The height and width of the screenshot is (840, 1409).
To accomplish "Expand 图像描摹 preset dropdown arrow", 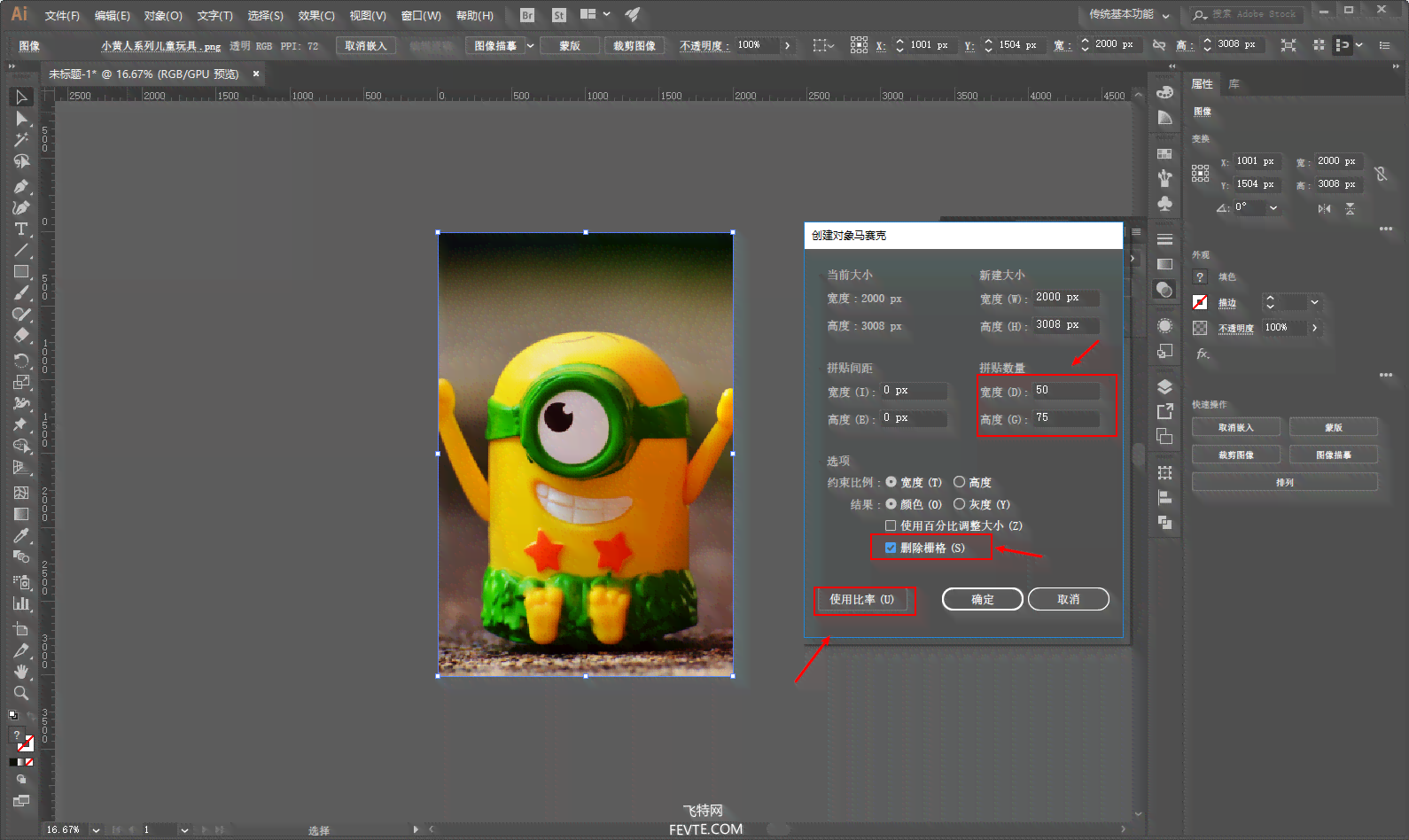I will tap(531, 45).
